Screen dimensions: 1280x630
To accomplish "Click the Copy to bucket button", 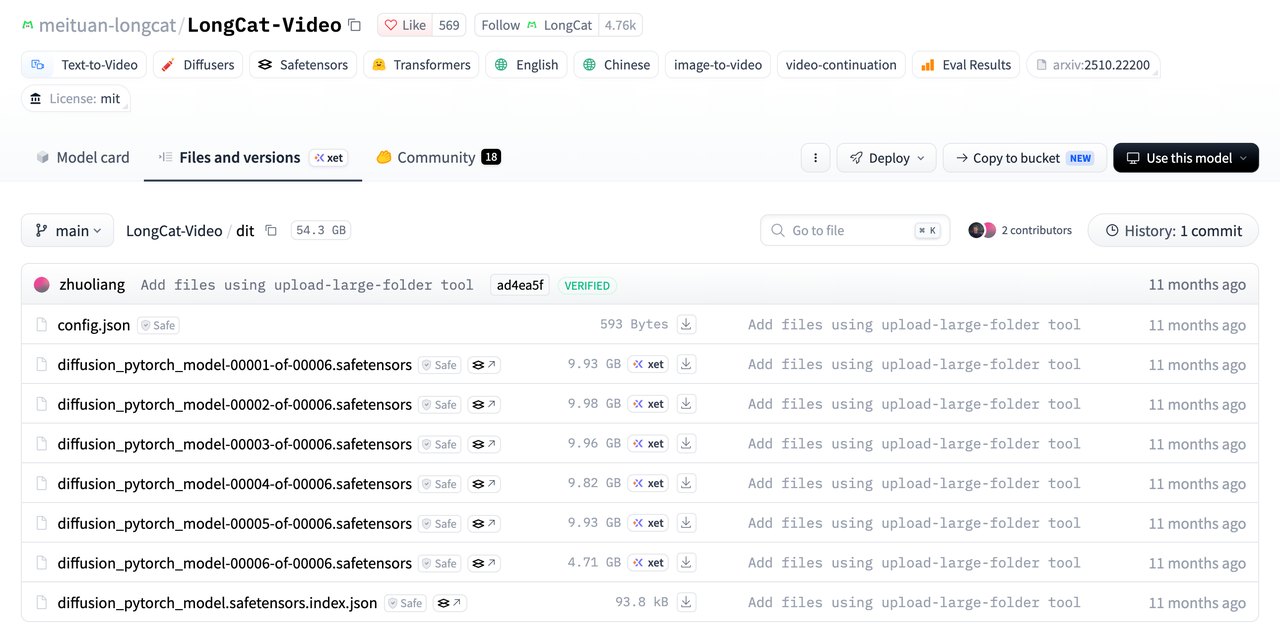I will pyautogui.click(x=1024, y=158).
